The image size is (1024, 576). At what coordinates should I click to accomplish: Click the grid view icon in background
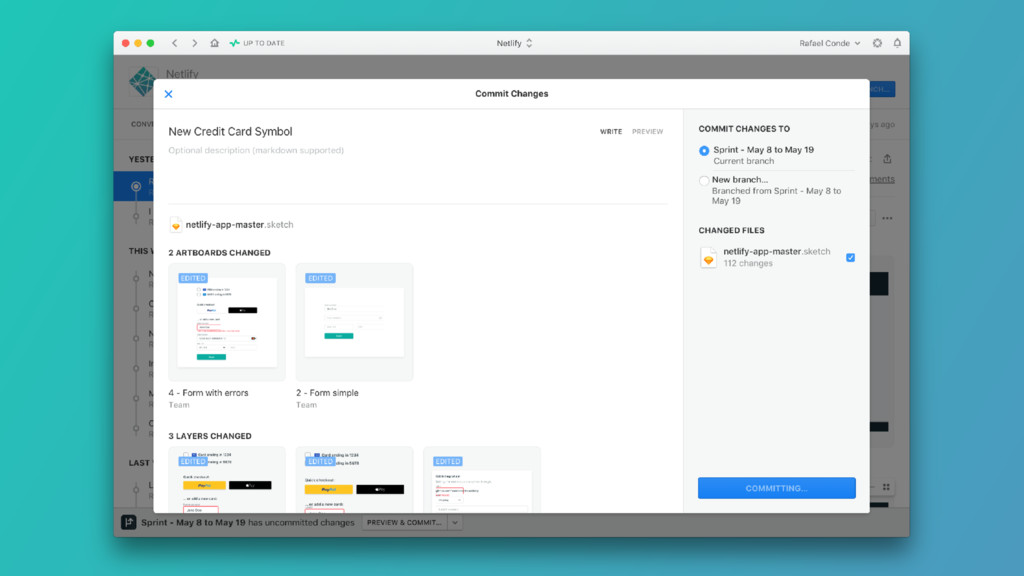(886, 487)
